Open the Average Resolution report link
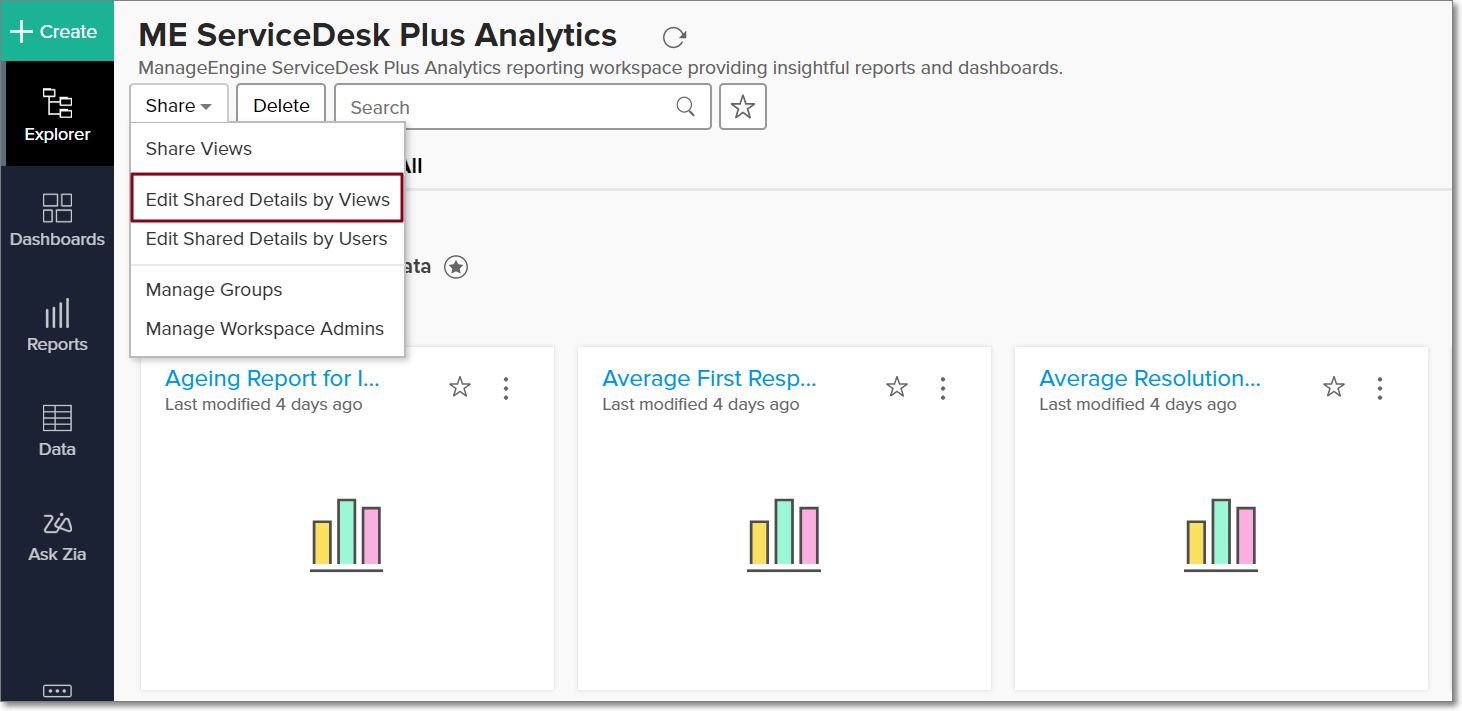 (1149, 379)
